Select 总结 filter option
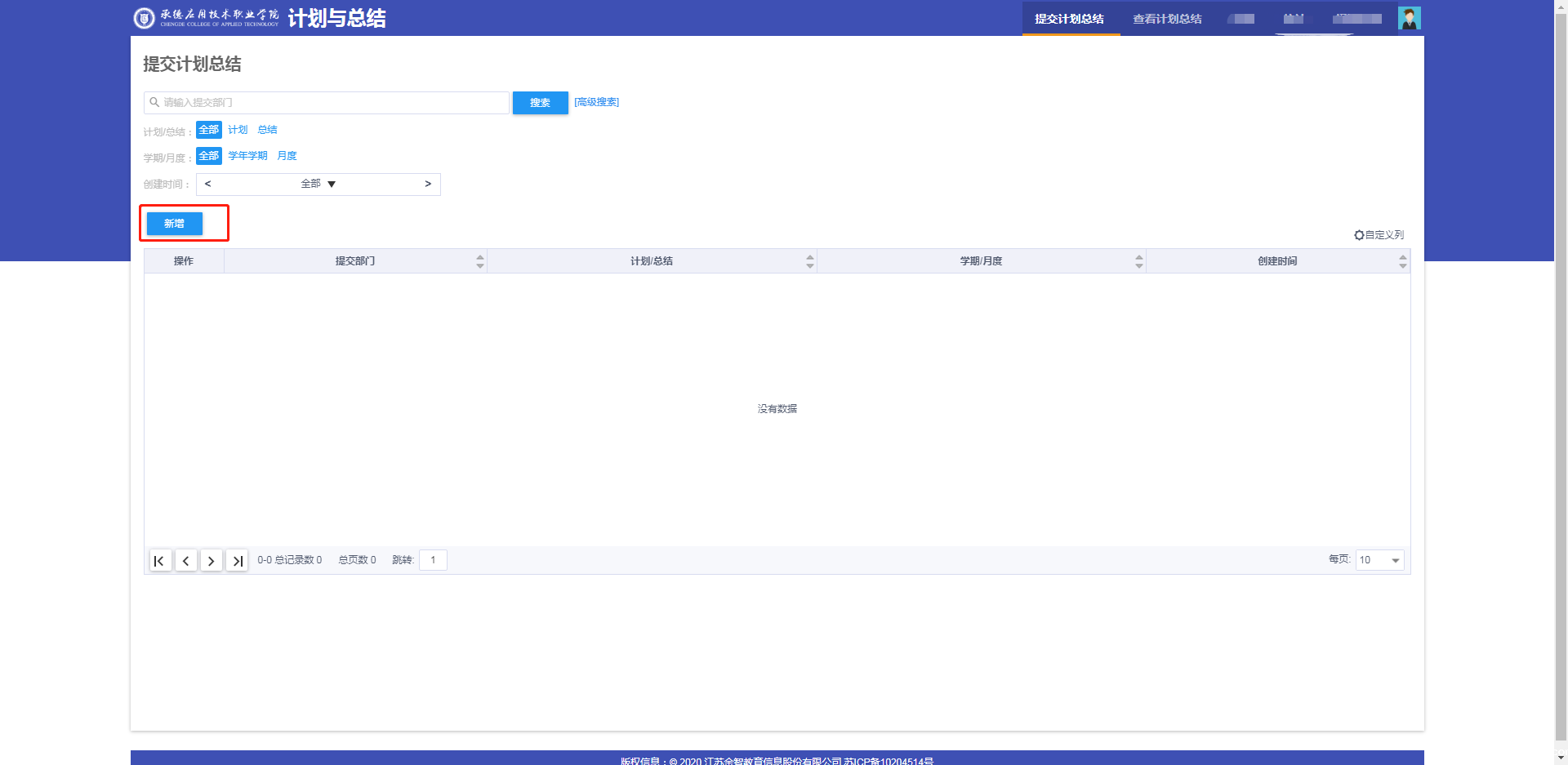The width and height of the screenshot is (1568, 765). (x=267, y=130)
